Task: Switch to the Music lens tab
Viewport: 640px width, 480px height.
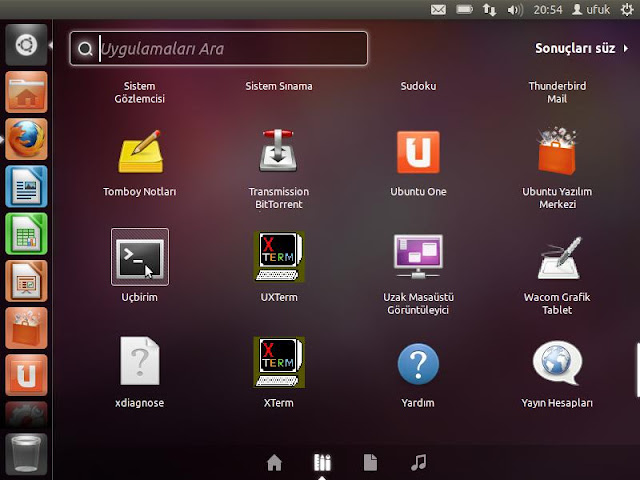Action: pyautogui.click(x=419, y=462)
